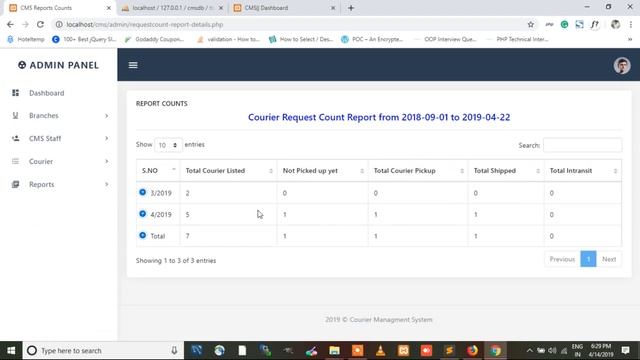This screenshot has width=640, height=360.
Task: Open the Godaddy Coupon bookmark
Action: click(154, 39)
